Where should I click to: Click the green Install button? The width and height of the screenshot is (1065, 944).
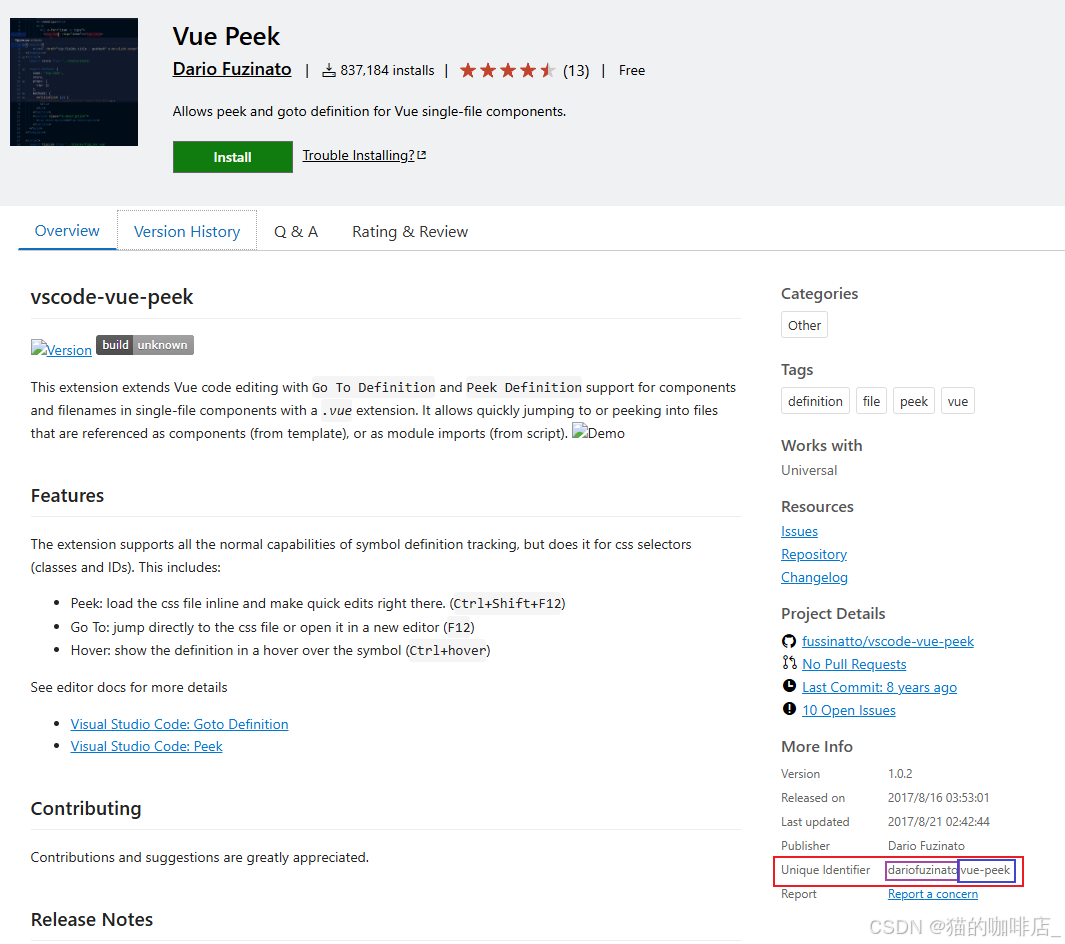click(232, 157)
